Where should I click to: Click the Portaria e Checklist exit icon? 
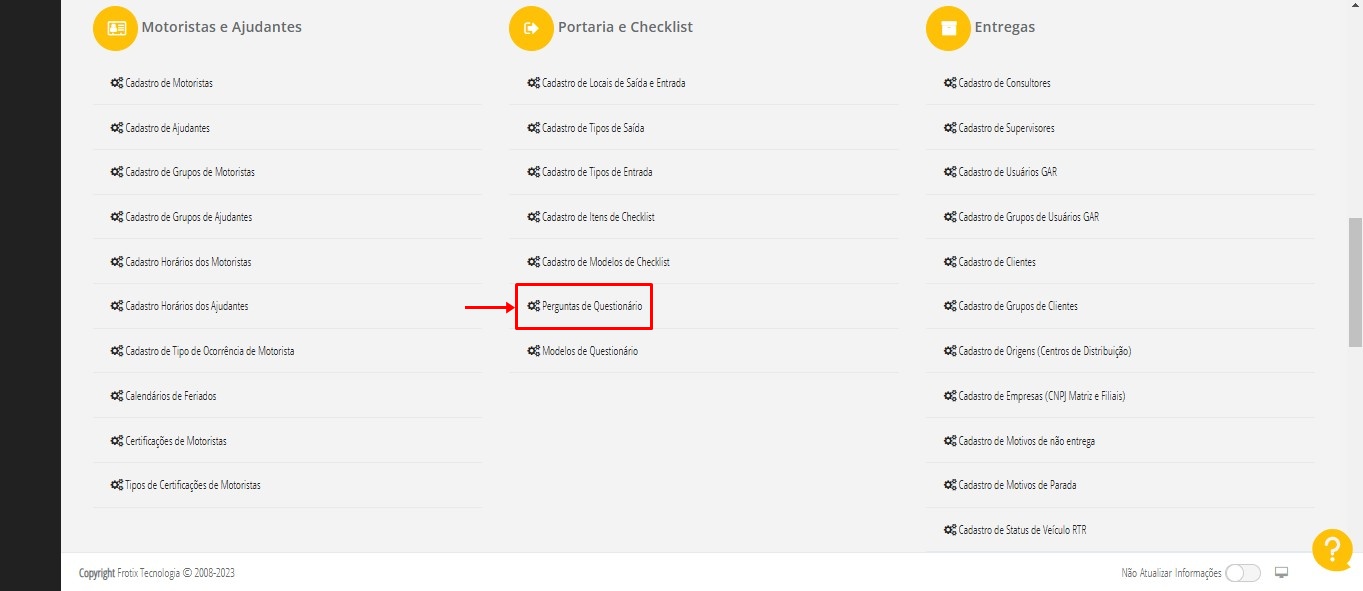[532, 28]
